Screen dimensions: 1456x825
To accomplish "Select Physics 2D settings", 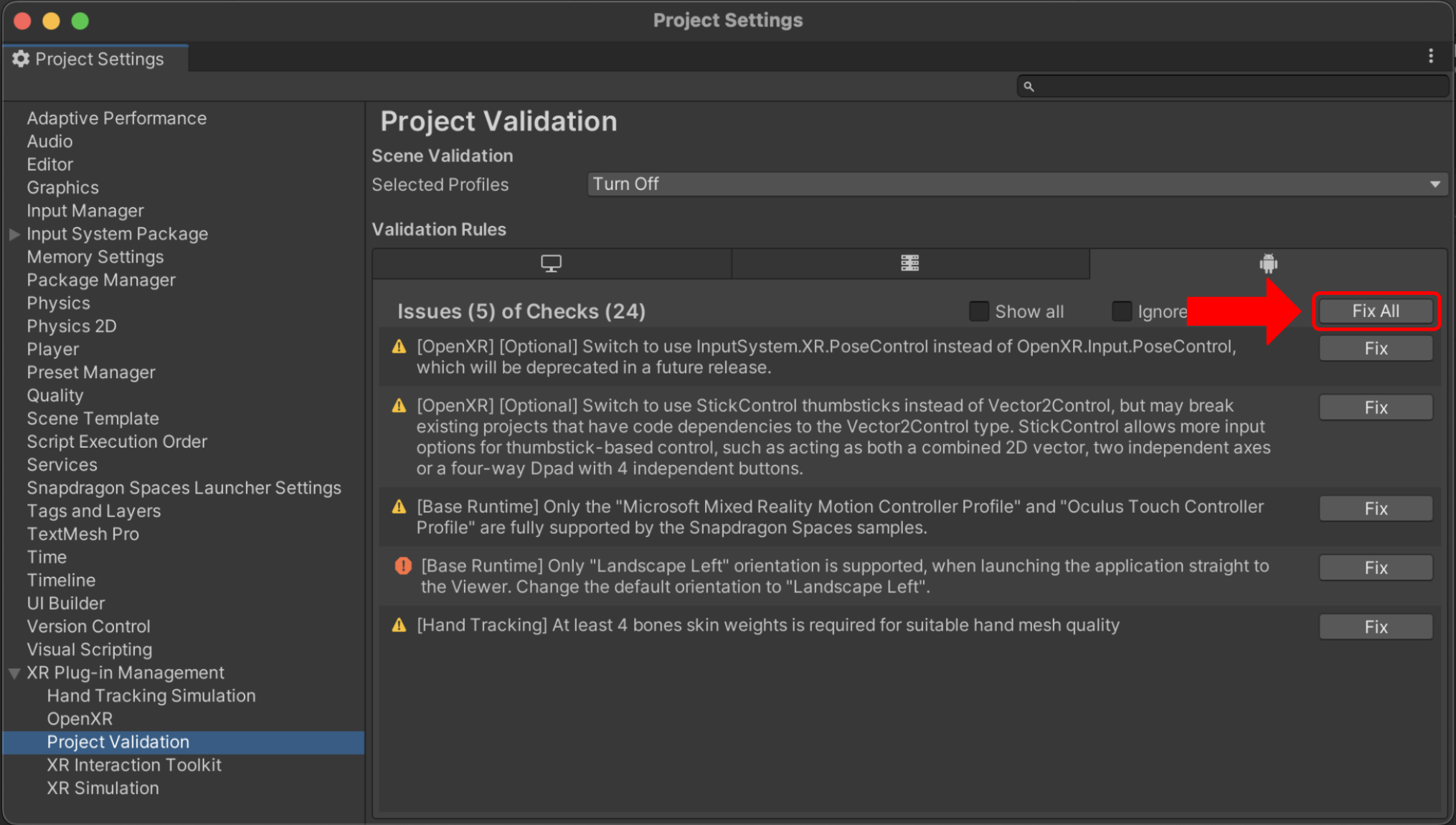I will [x=72, y=326].
